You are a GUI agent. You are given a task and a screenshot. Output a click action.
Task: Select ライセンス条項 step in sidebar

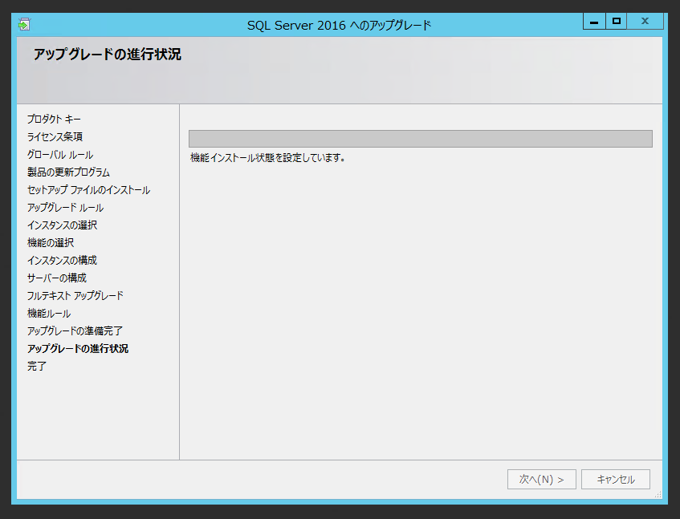(x=55, y=137)
